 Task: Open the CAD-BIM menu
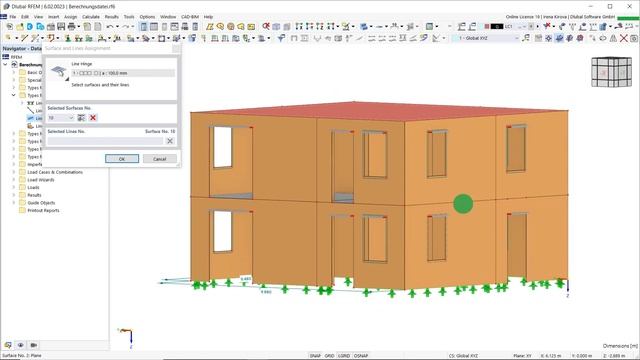coord(190,17)
